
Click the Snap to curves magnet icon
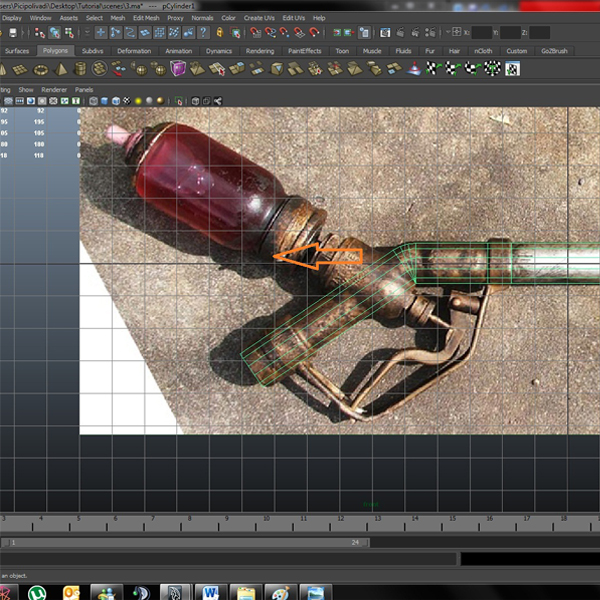(270, 33)
